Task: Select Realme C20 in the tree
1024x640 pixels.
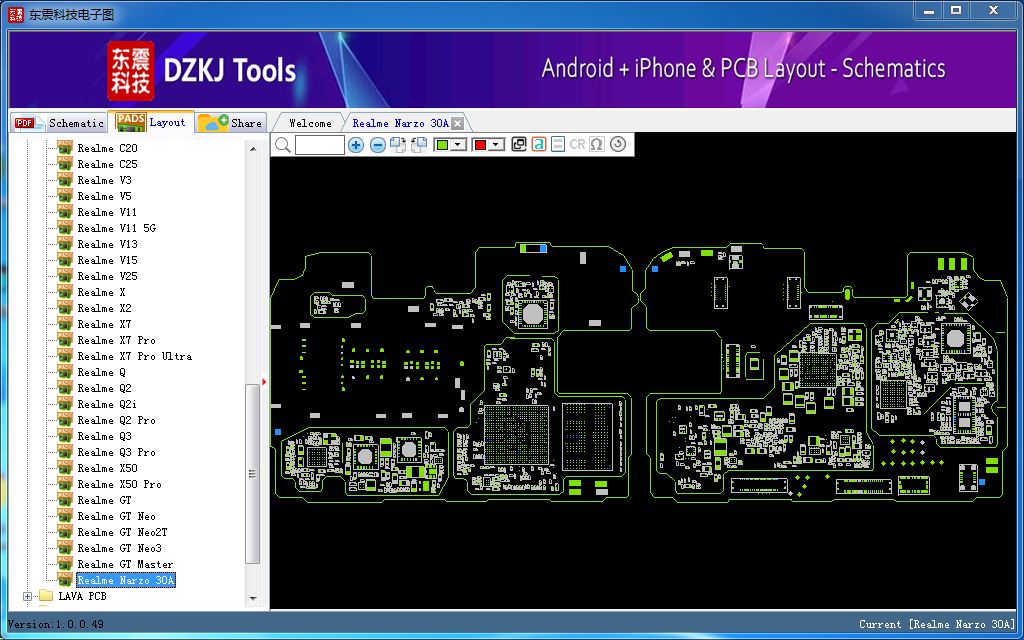Action: click(x=107, y=148)
